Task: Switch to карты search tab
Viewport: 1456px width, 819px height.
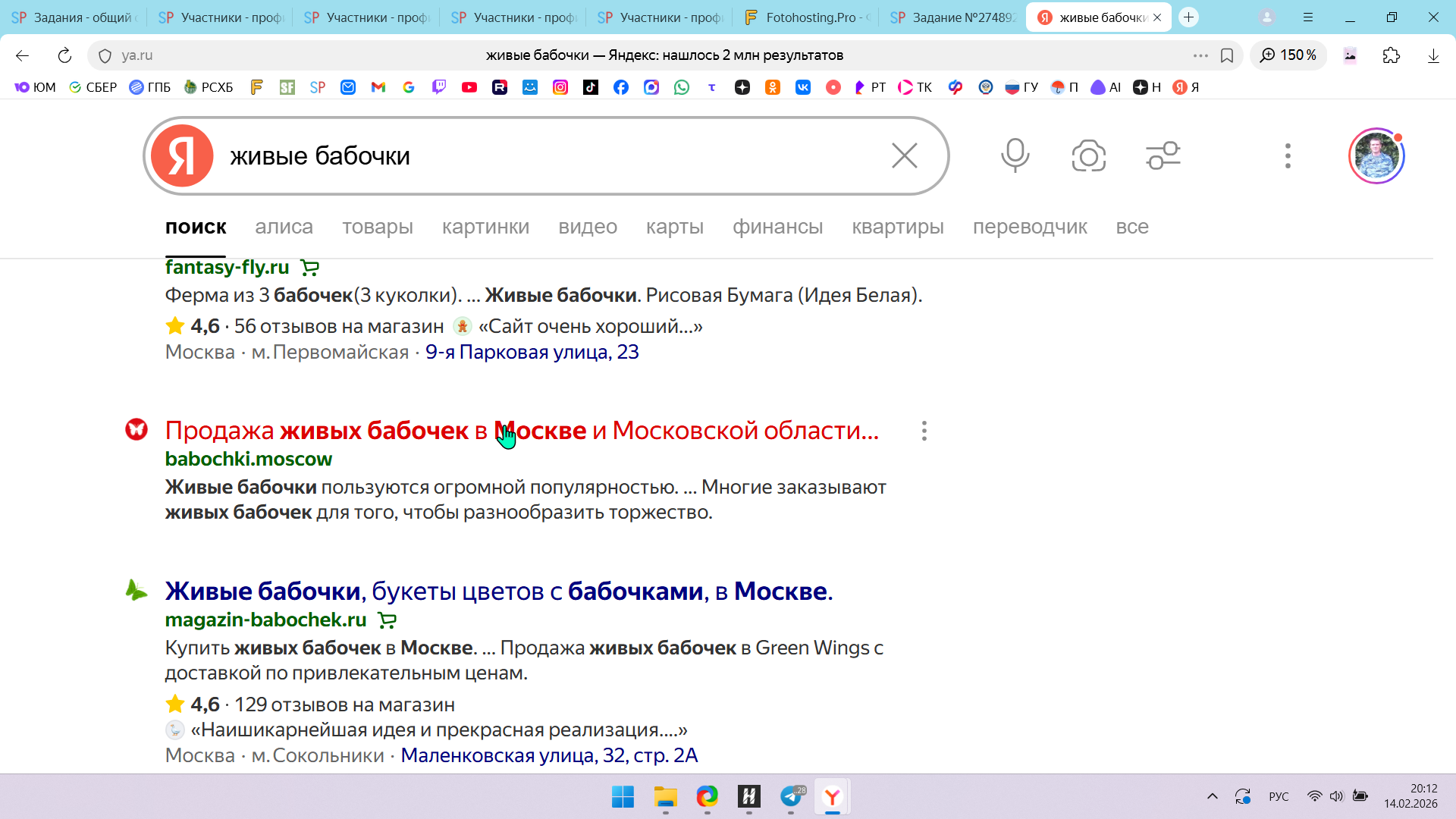Action: 674,227
